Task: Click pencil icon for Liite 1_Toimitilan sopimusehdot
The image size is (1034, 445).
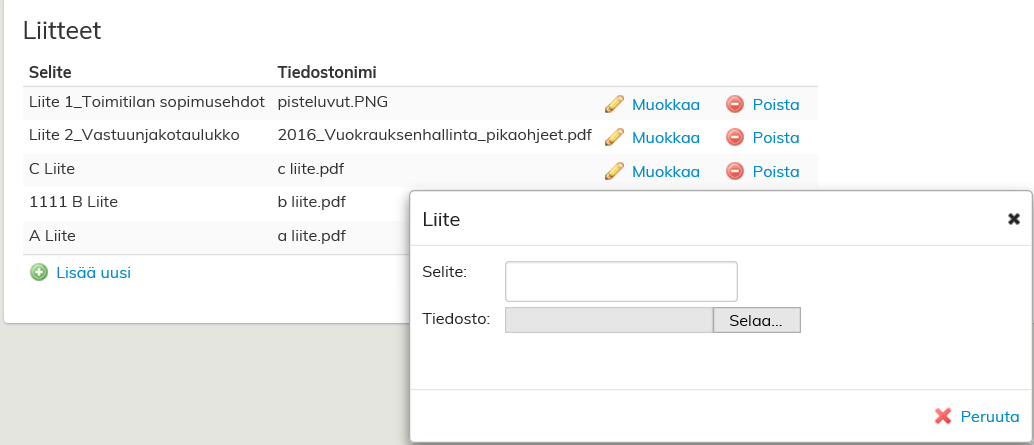Action: (614, 104)
